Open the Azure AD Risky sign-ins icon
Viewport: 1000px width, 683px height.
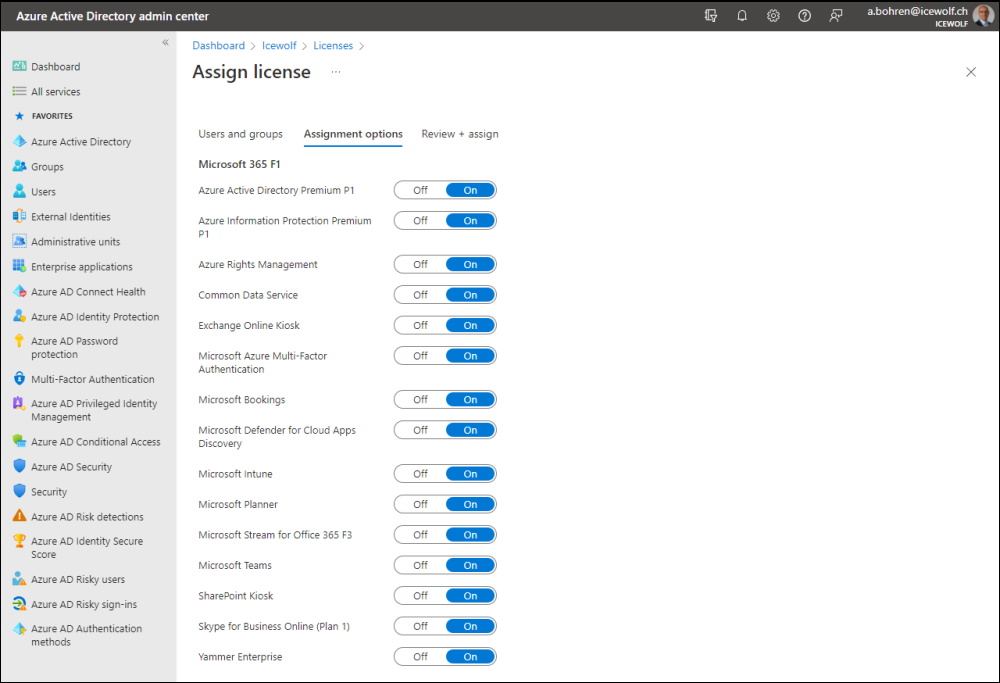[19, 604]
